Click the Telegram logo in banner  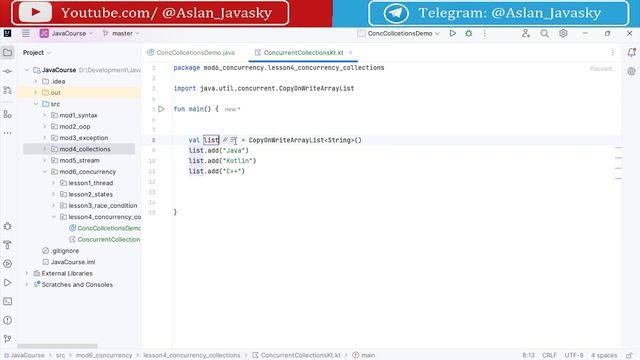pyautogui.click(x=396, y=13)
